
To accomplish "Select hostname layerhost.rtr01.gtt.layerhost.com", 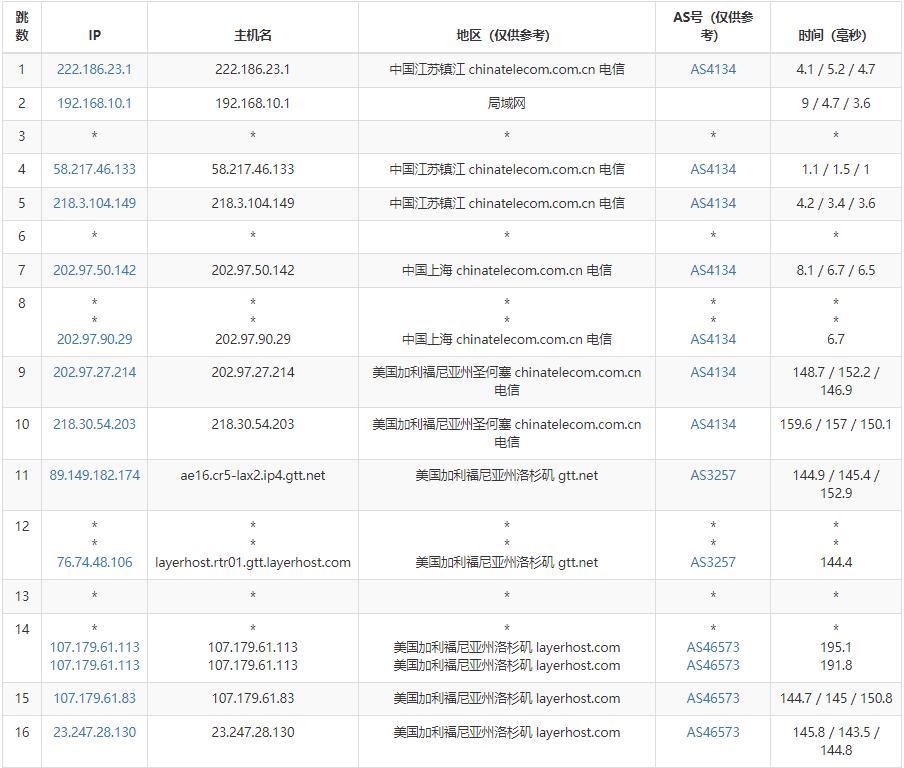I will tap(253, 563).
